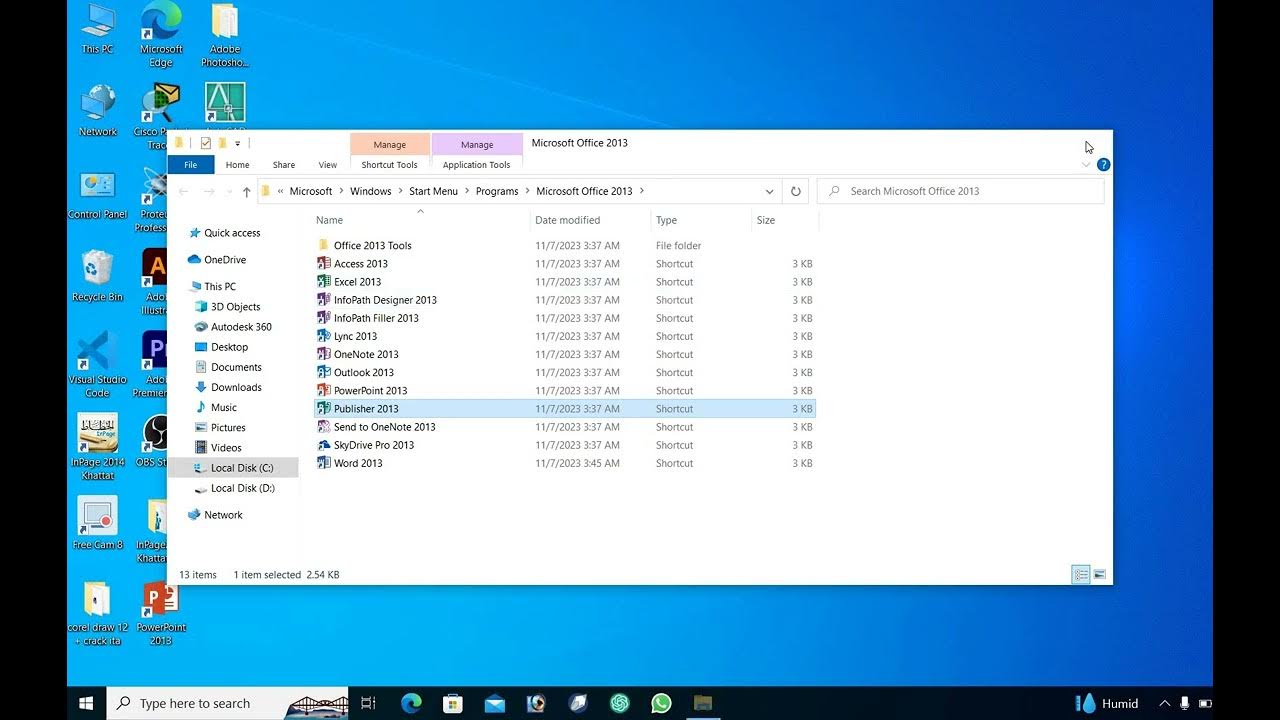Select the InfoPath Designer 2013 icon
The image size is (1280, 720).
pos(323,300)
